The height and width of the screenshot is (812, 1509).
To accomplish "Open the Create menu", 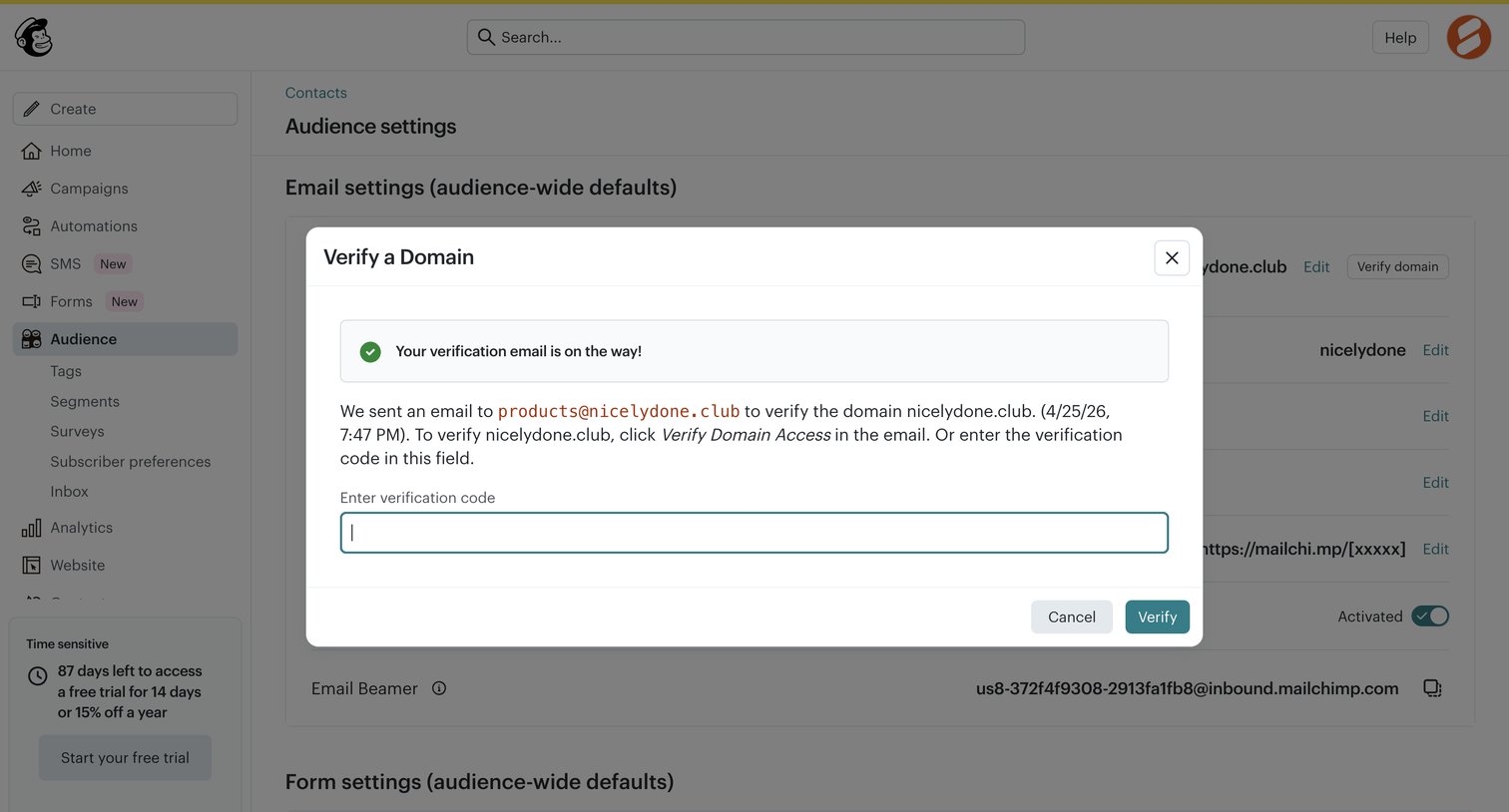I will tap(125, 109).
